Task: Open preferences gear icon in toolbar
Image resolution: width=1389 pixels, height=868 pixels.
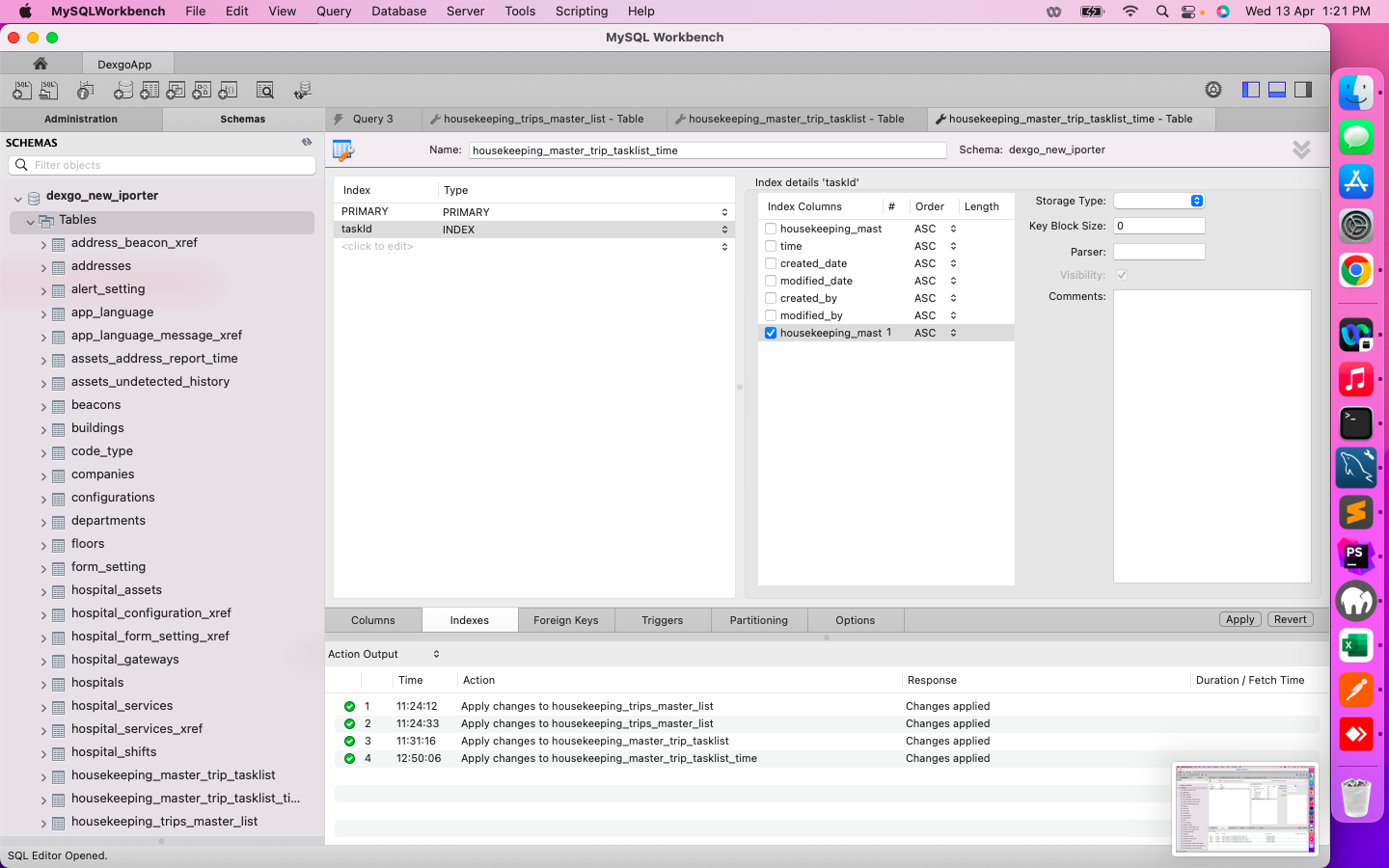Action: coord(1213,90)
